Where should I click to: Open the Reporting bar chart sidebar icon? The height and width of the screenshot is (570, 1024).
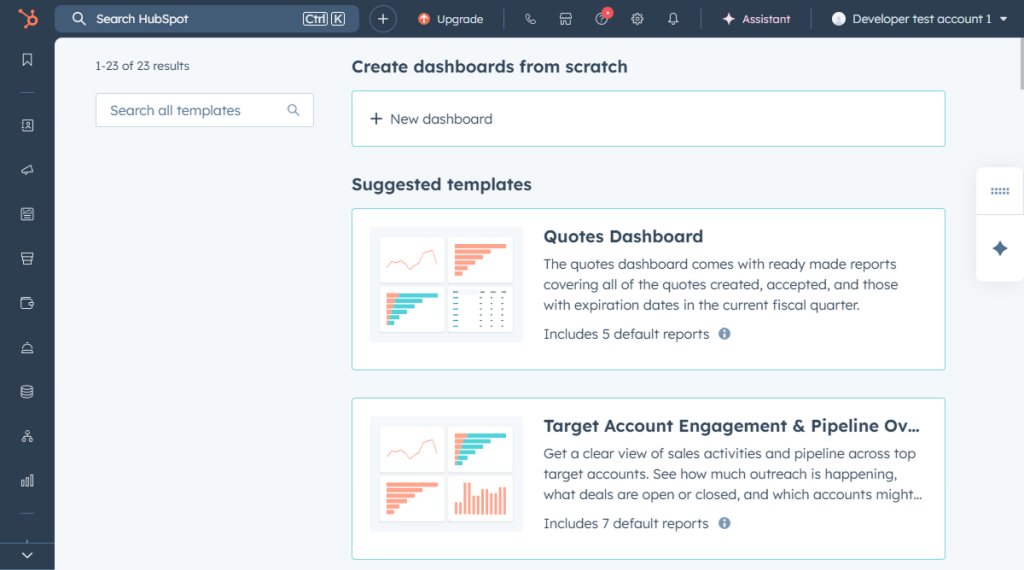click(x=27, y=481)
